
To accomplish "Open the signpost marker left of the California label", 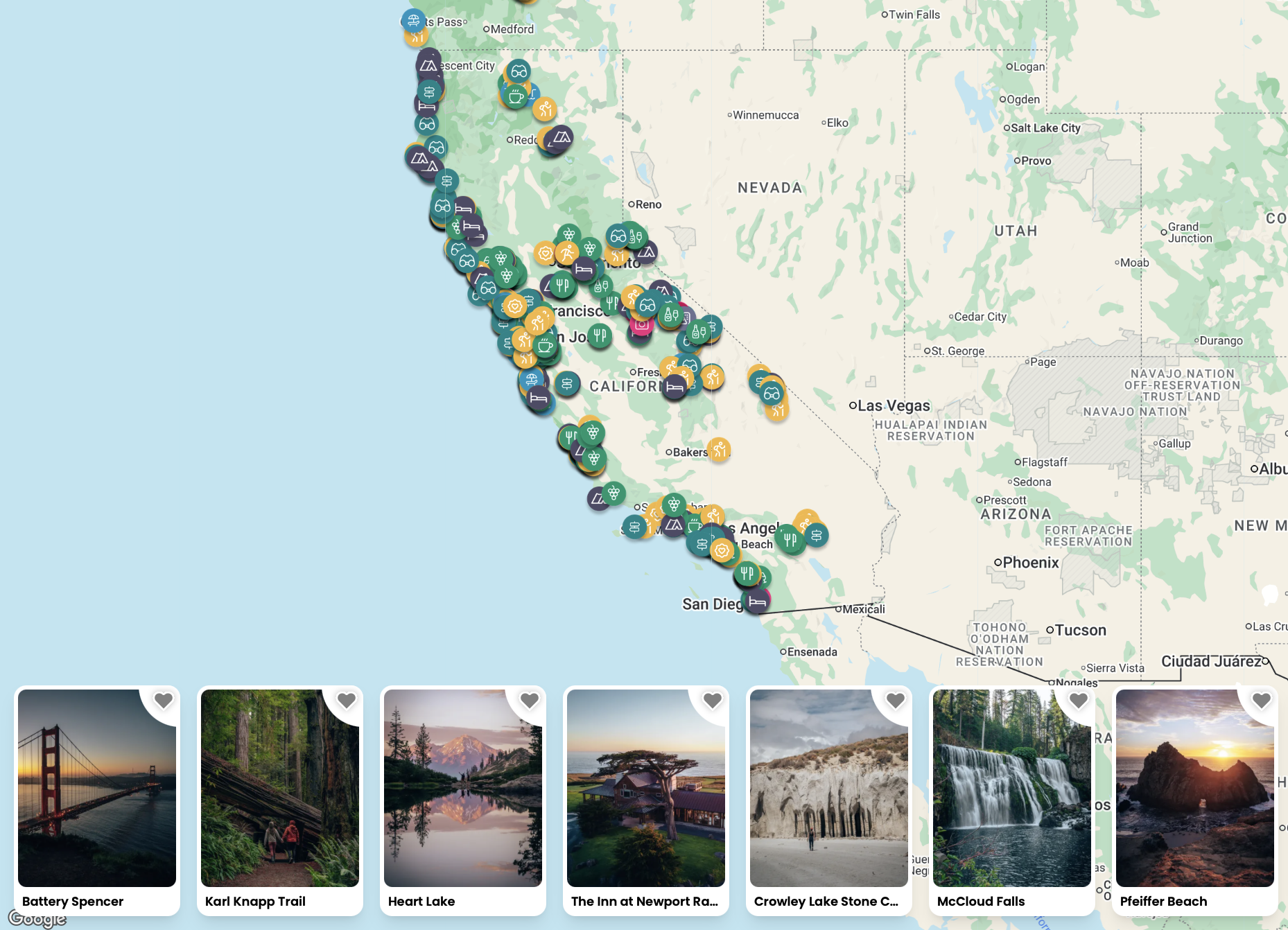I will click(566, 383).
